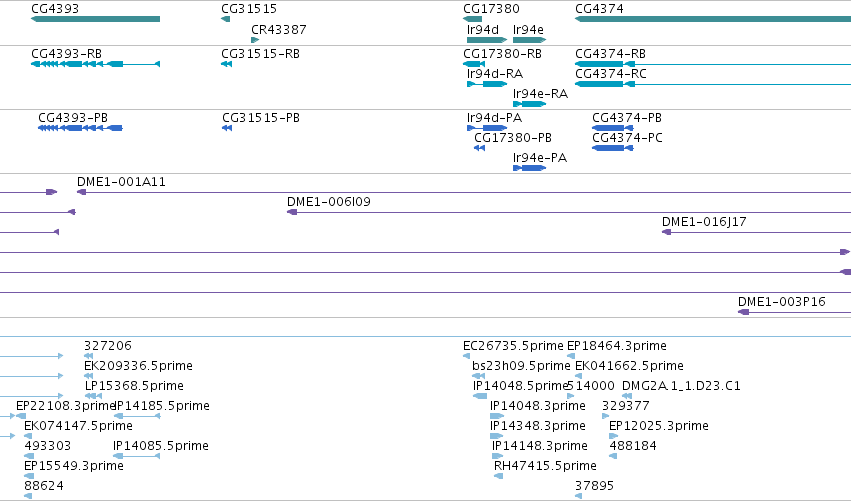Click the Ir94e-PA protein glyph
851x501 pixels.
(x=529, y=168)
